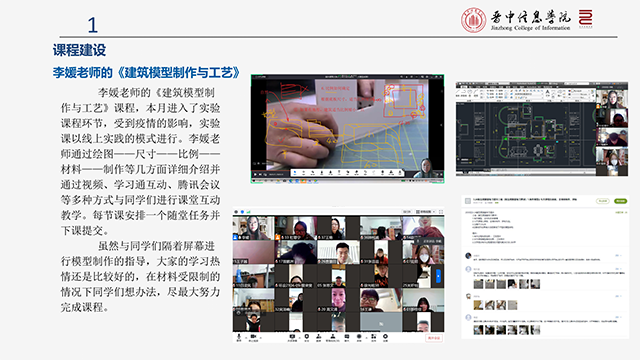Click meeting info icon at meeting window top-left
The height and width of the screenshot is (360, 640).
[x=236, y=212]
